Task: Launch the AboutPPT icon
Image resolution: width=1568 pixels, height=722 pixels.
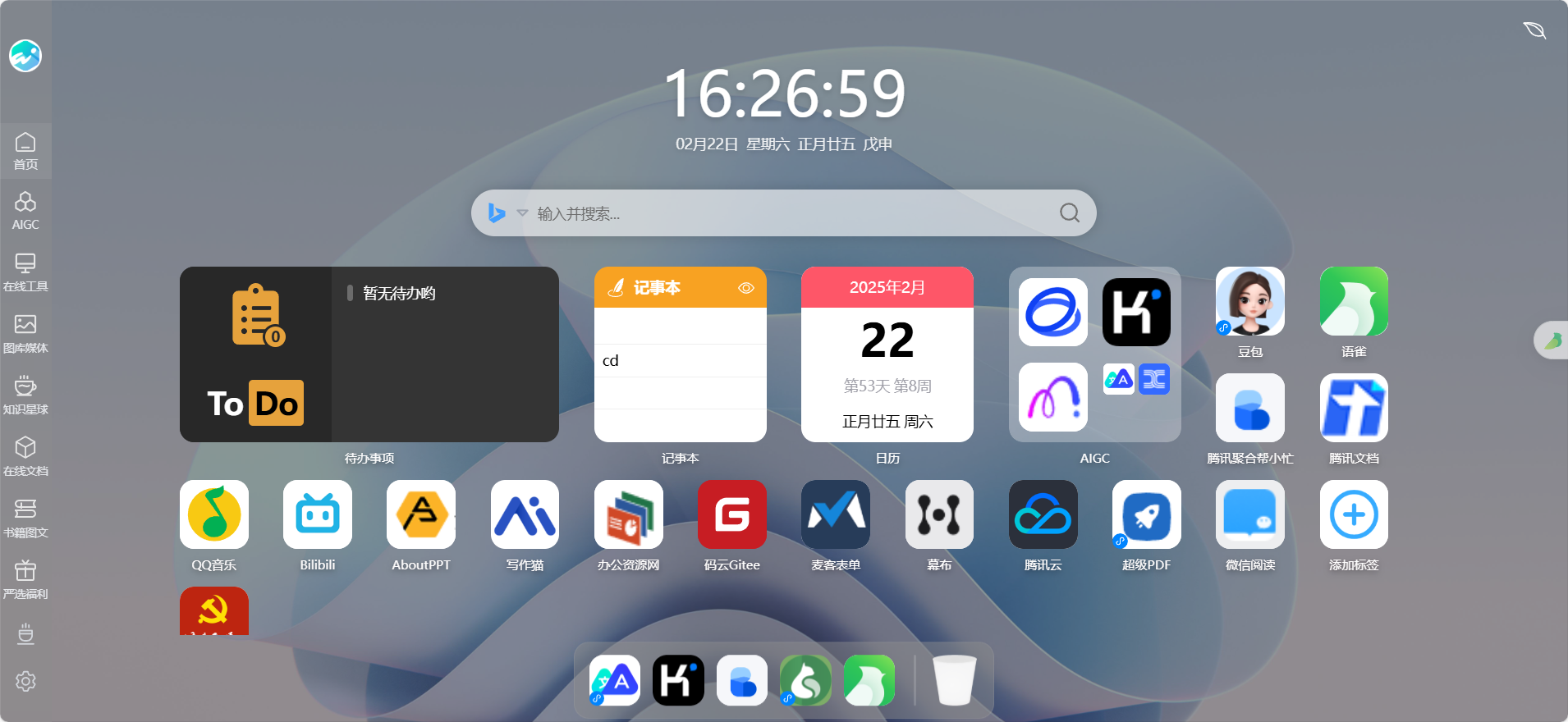Action: pyautogui.click(x=421, y=514)
